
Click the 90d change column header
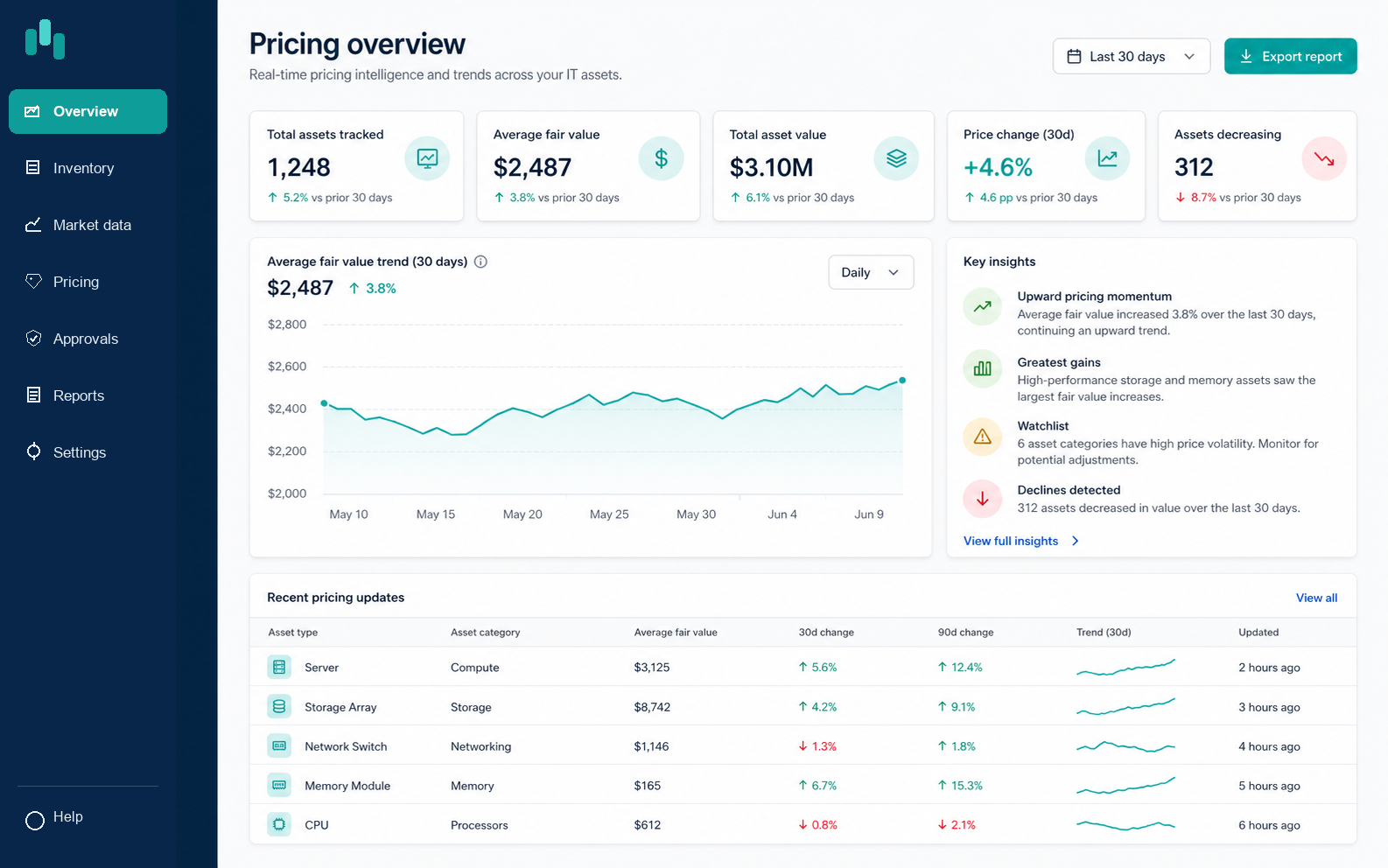coord(966,632)
